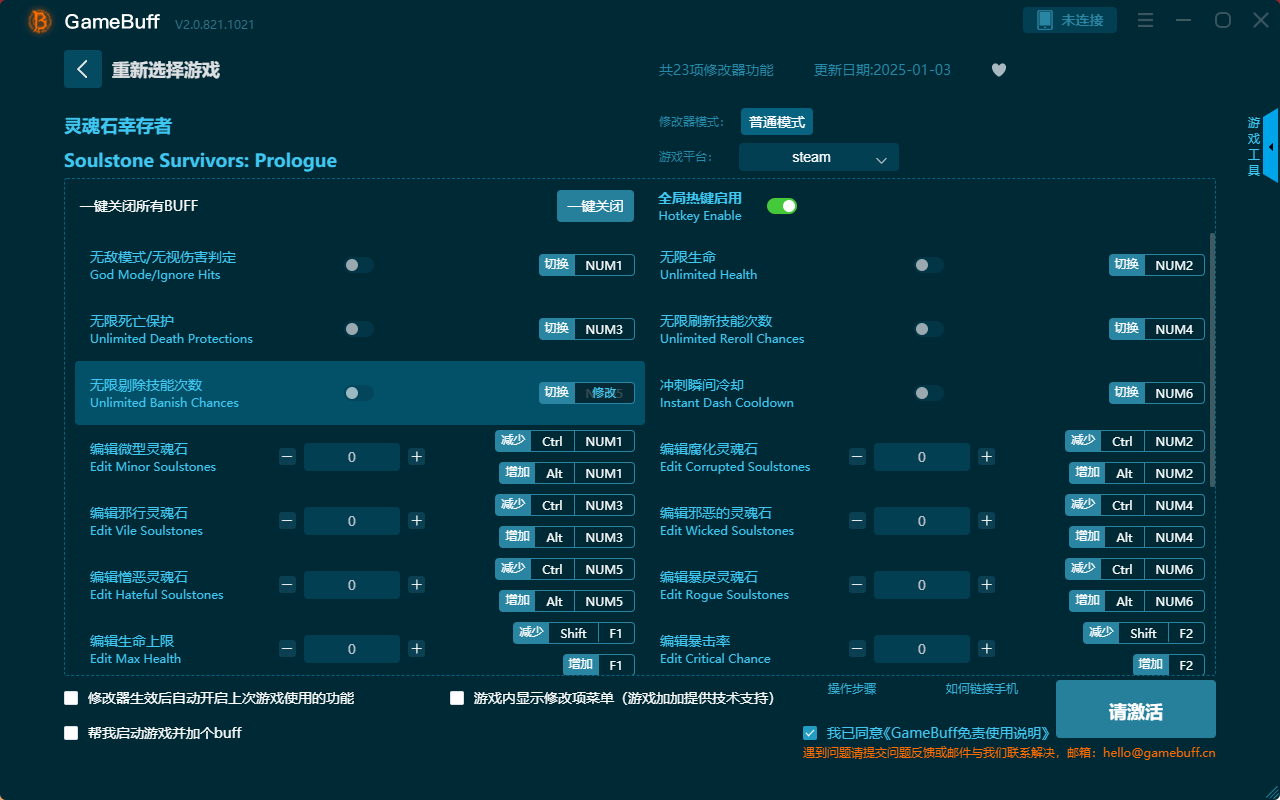The height and width of the screenshot is (800, 1280).
Task: Uncheck the GameBuff disclaimer agreement box
Action: click(810, 733)
